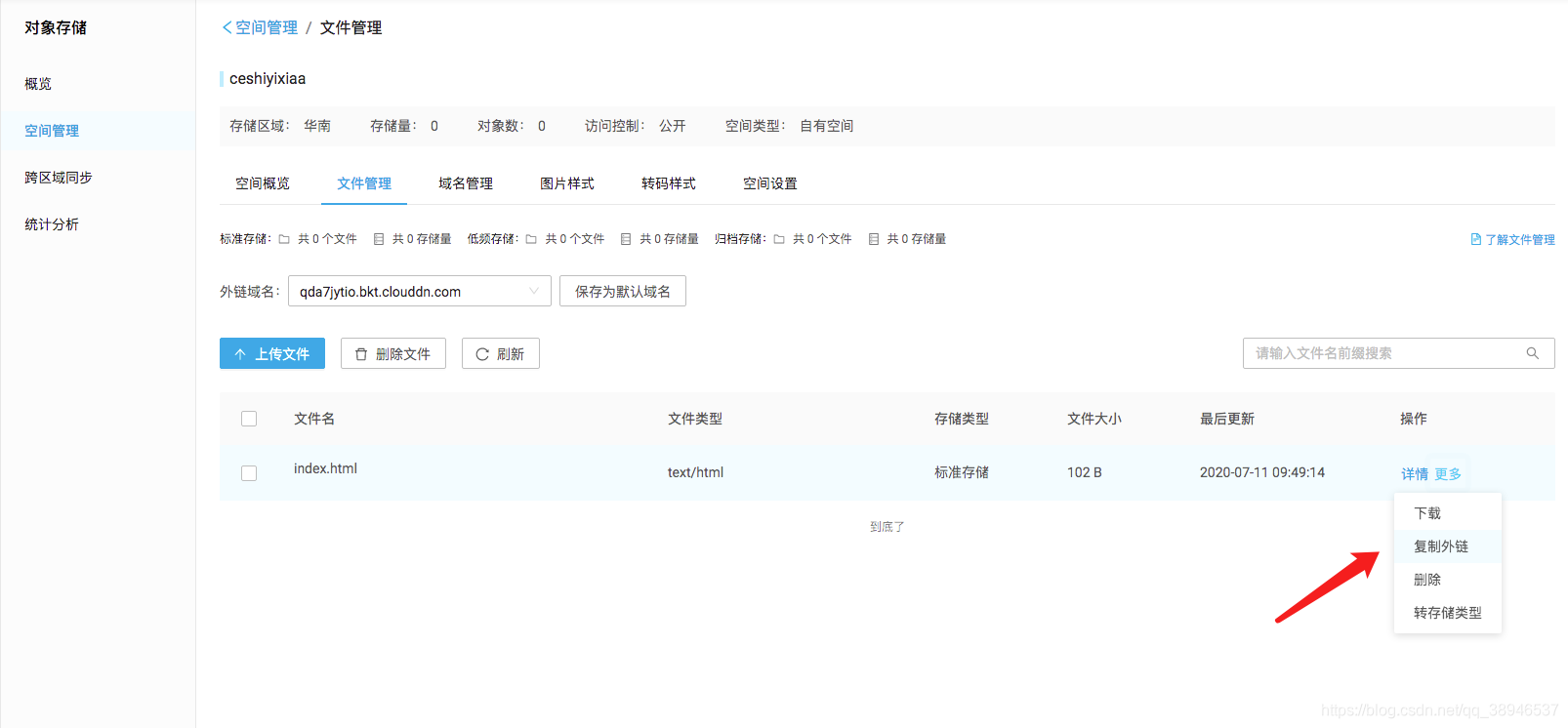Click the ceshiyixiaa bucket name
The image size is (1568, 728).
(268, 79)
